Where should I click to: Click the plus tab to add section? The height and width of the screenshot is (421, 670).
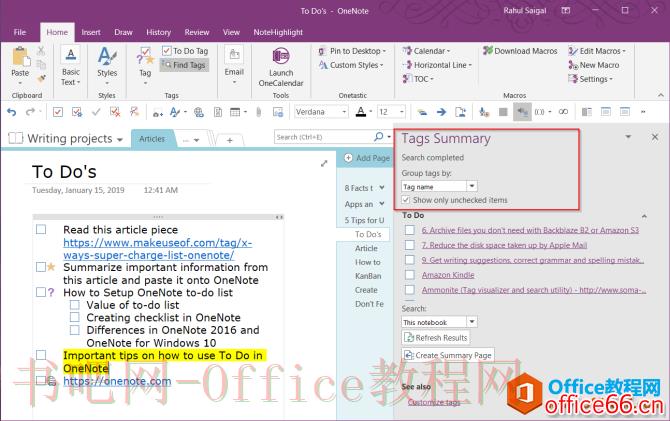(x=229, y=140)
